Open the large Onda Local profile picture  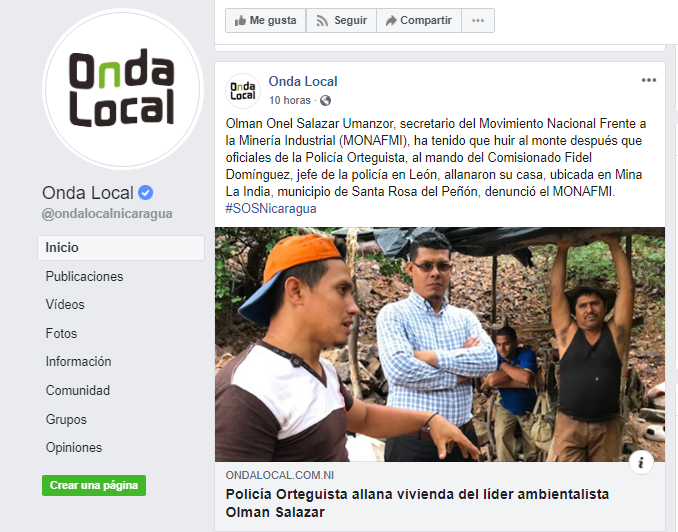pos(123,89)
